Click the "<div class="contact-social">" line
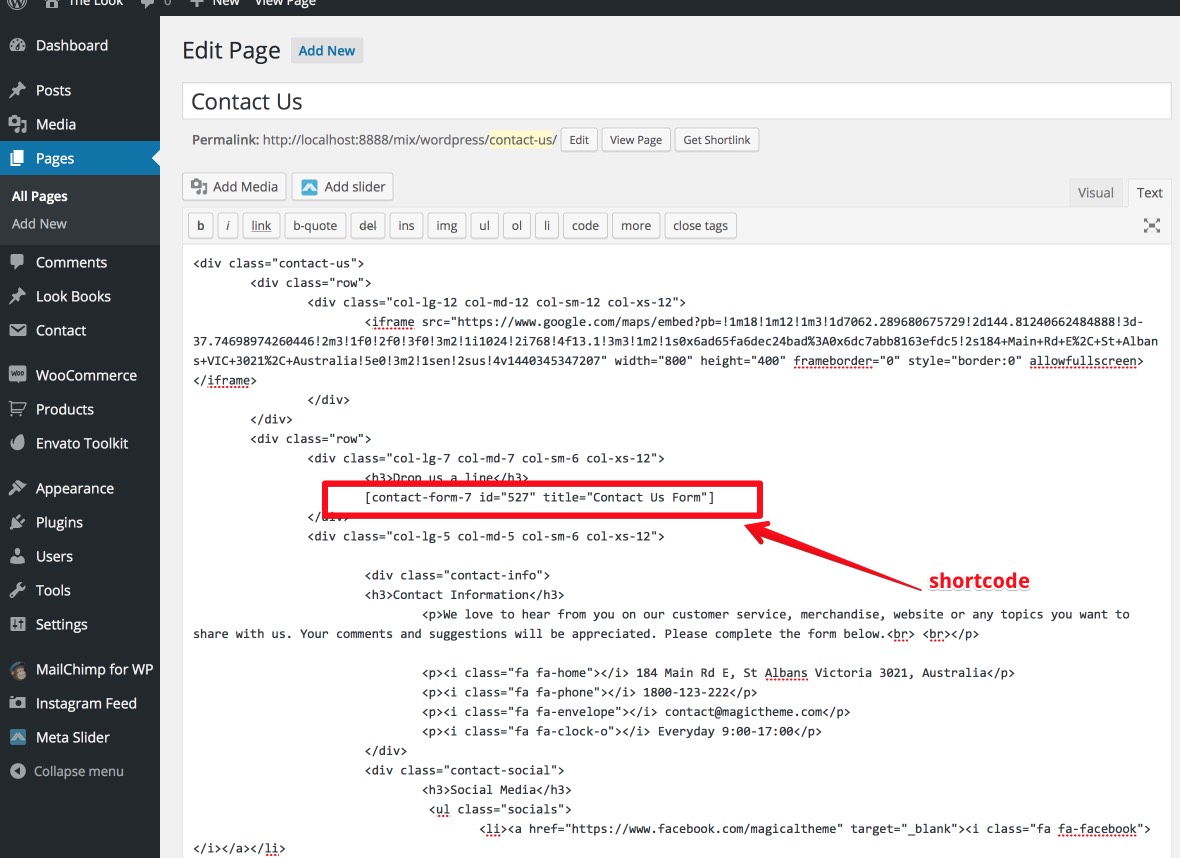Image resolution: width=1180 pixels, height=858 pixels. (x=464, y=770)
